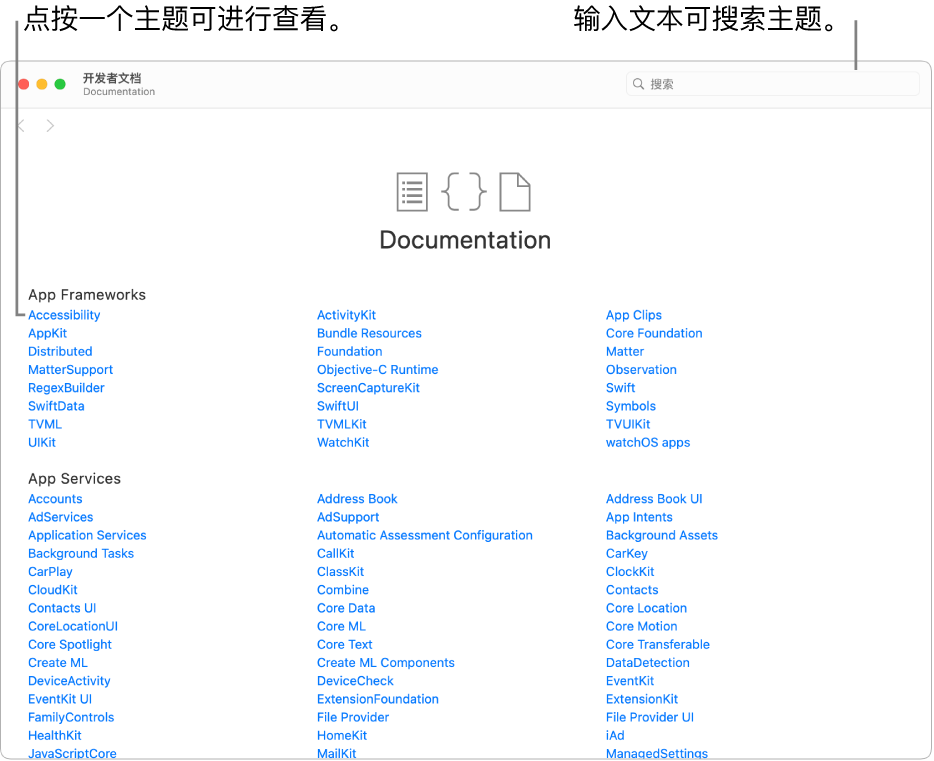Open the HomeKit link
934x761 pixels.
coord(342,735)
